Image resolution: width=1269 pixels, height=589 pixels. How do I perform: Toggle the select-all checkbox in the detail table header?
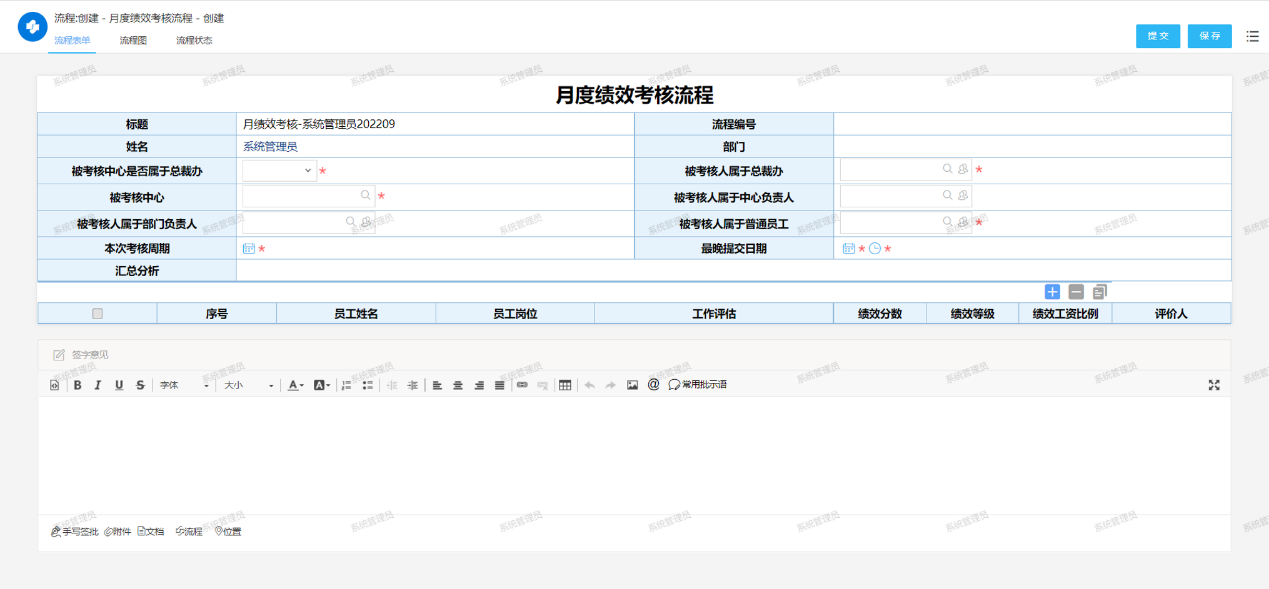point(97,314)
